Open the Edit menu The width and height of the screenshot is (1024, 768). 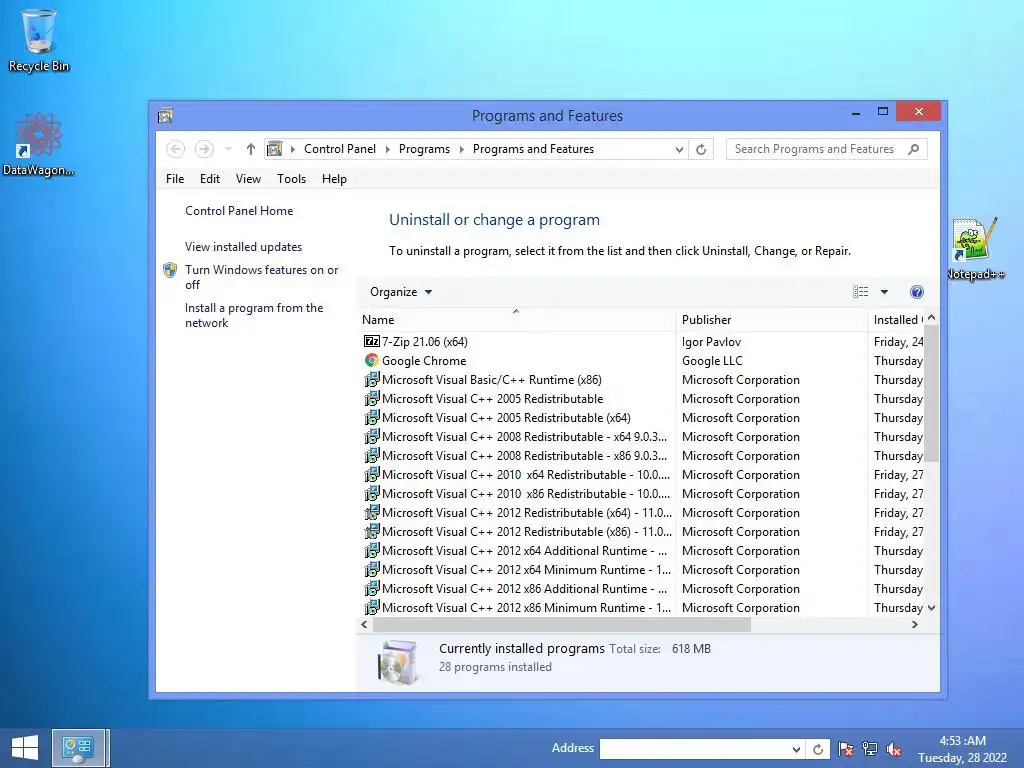pyautogui.click(x=210, y=179)
